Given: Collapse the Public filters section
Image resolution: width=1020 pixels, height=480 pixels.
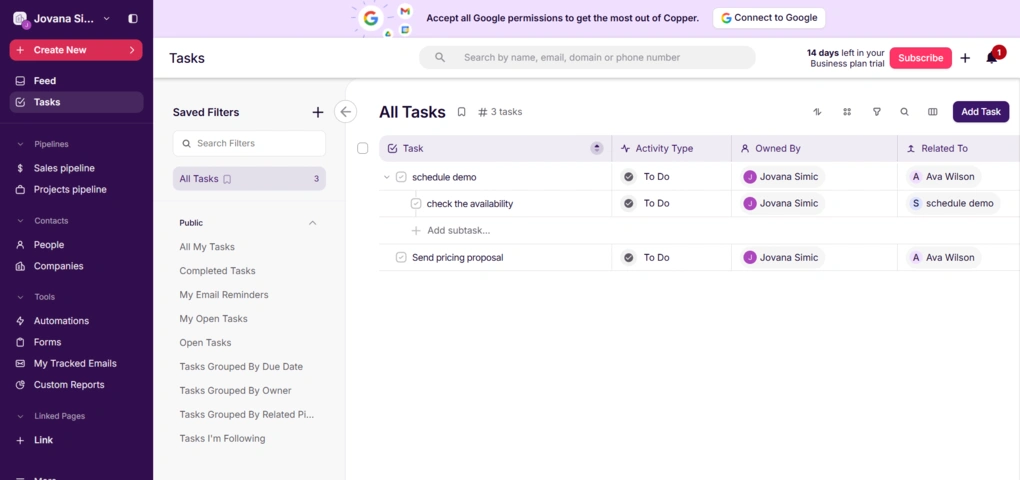Looking at the screenshot, I should (x=312, y=222).
